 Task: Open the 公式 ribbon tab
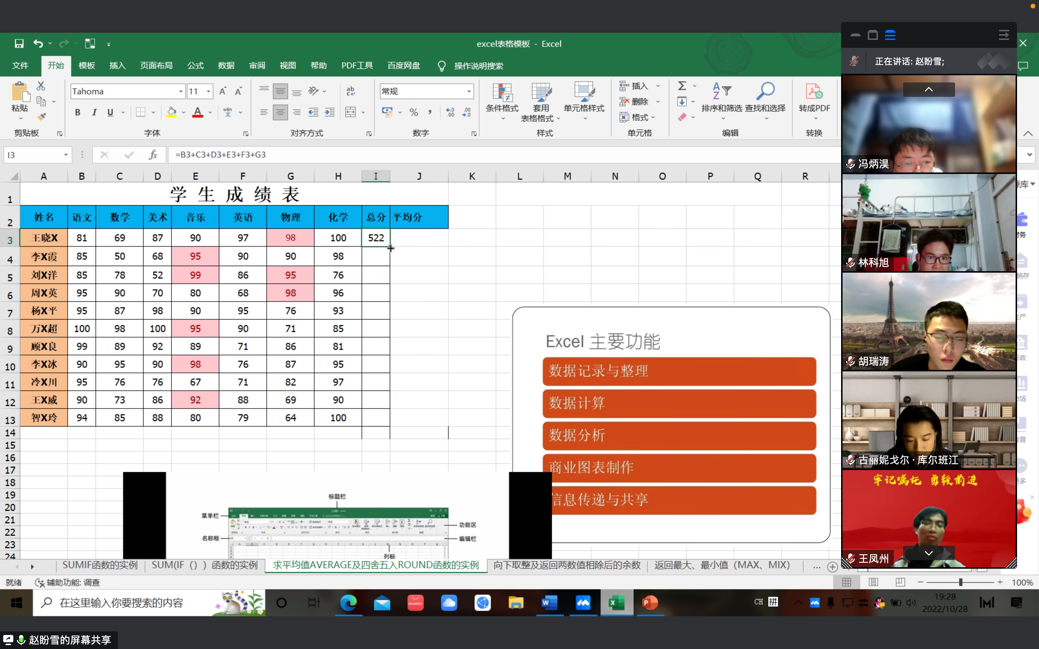(x=195, y=66)
